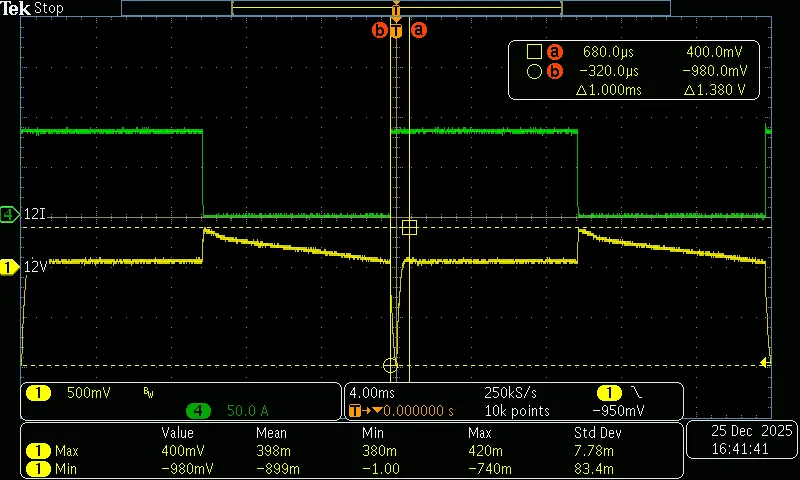This screenshot has width=800, height=480.
Task: Click the 4.00ms timebase readout
Action: click(x=372, y=393)
